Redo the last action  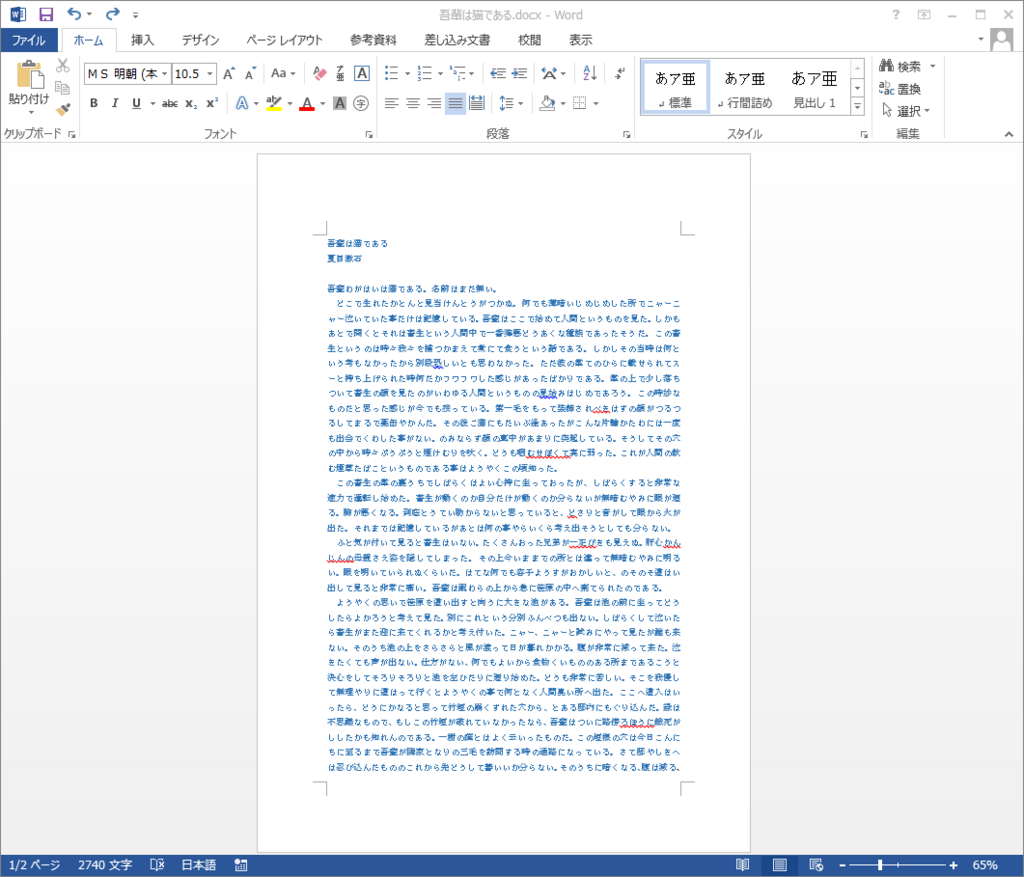113,14
